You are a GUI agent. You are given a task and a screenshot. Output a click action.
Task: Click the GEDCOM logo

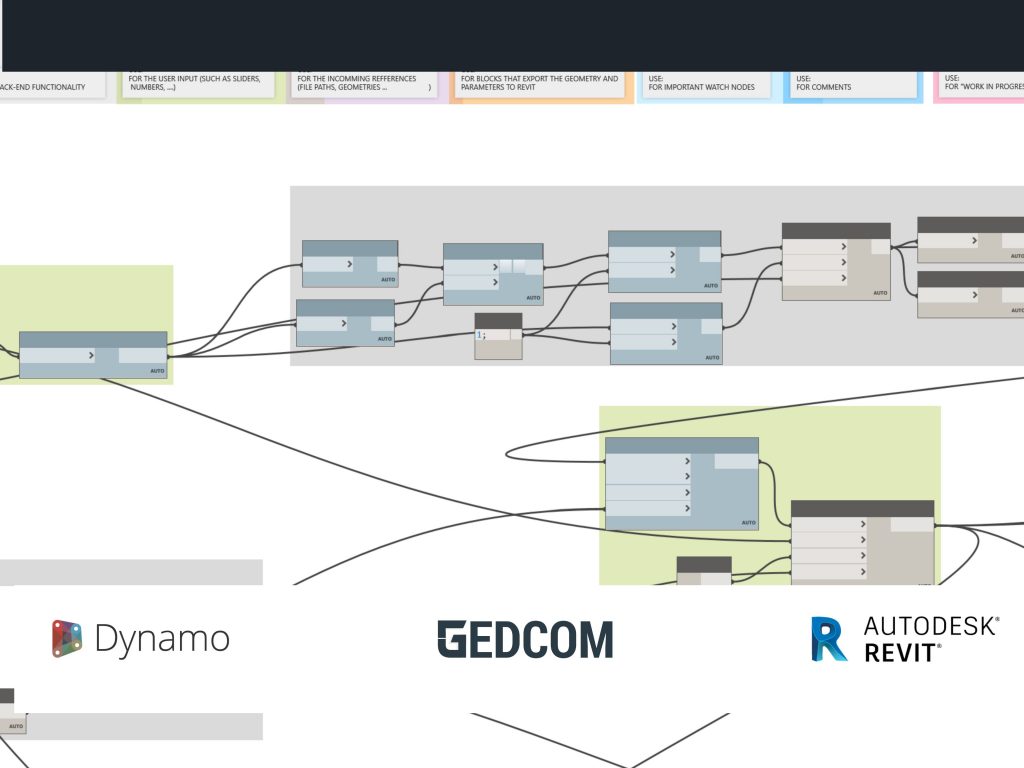coord(525,640)
